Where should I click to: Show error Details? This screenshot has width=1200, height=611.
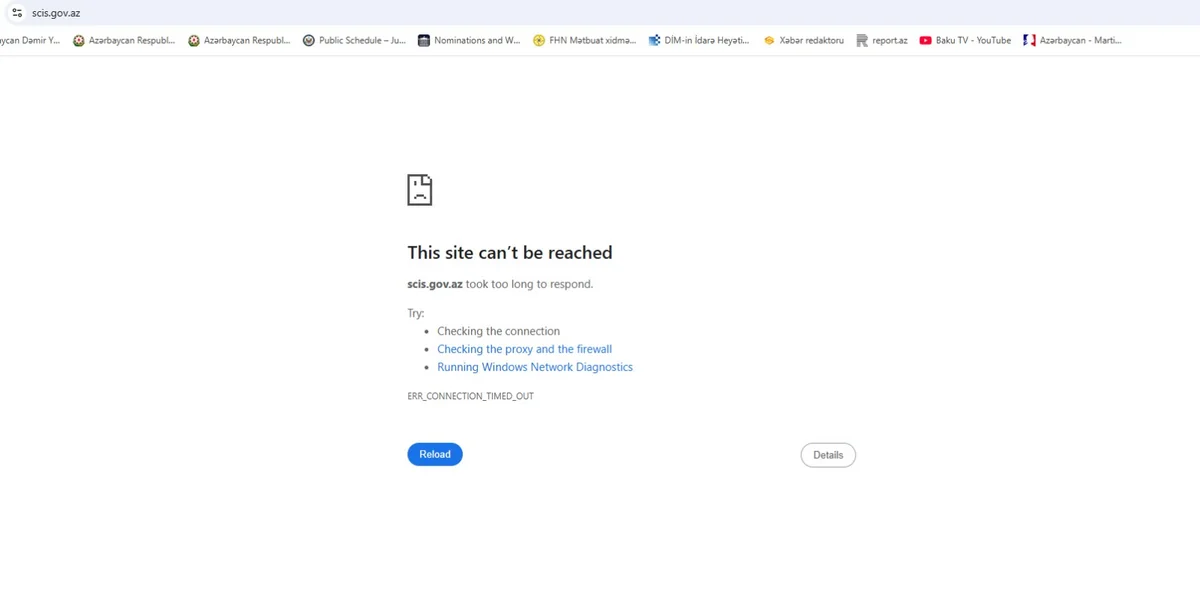tap(828, 455)
